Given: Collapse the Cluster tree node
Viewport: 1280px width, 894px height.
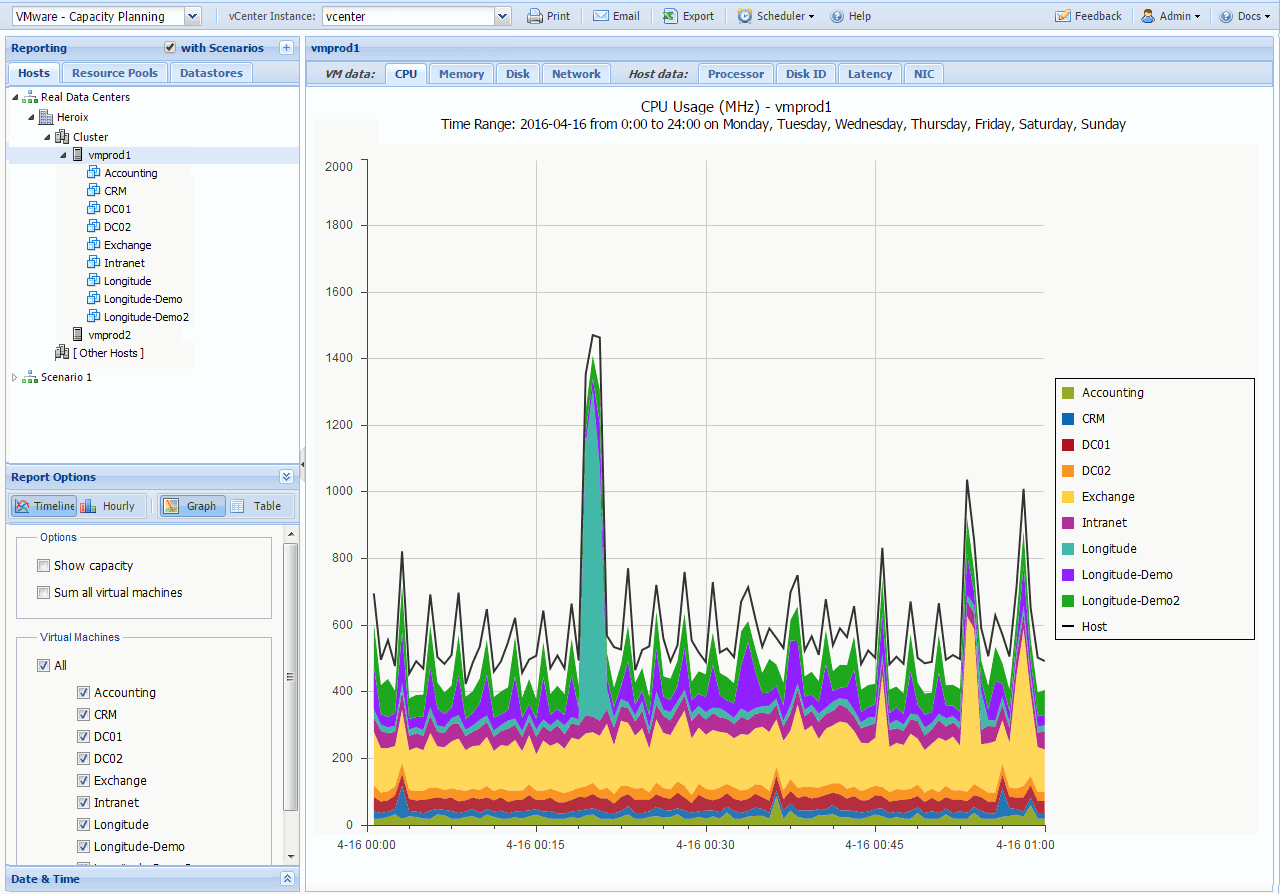Looking at the screenshot, I should pyautogui.click(x=47, y=138).
